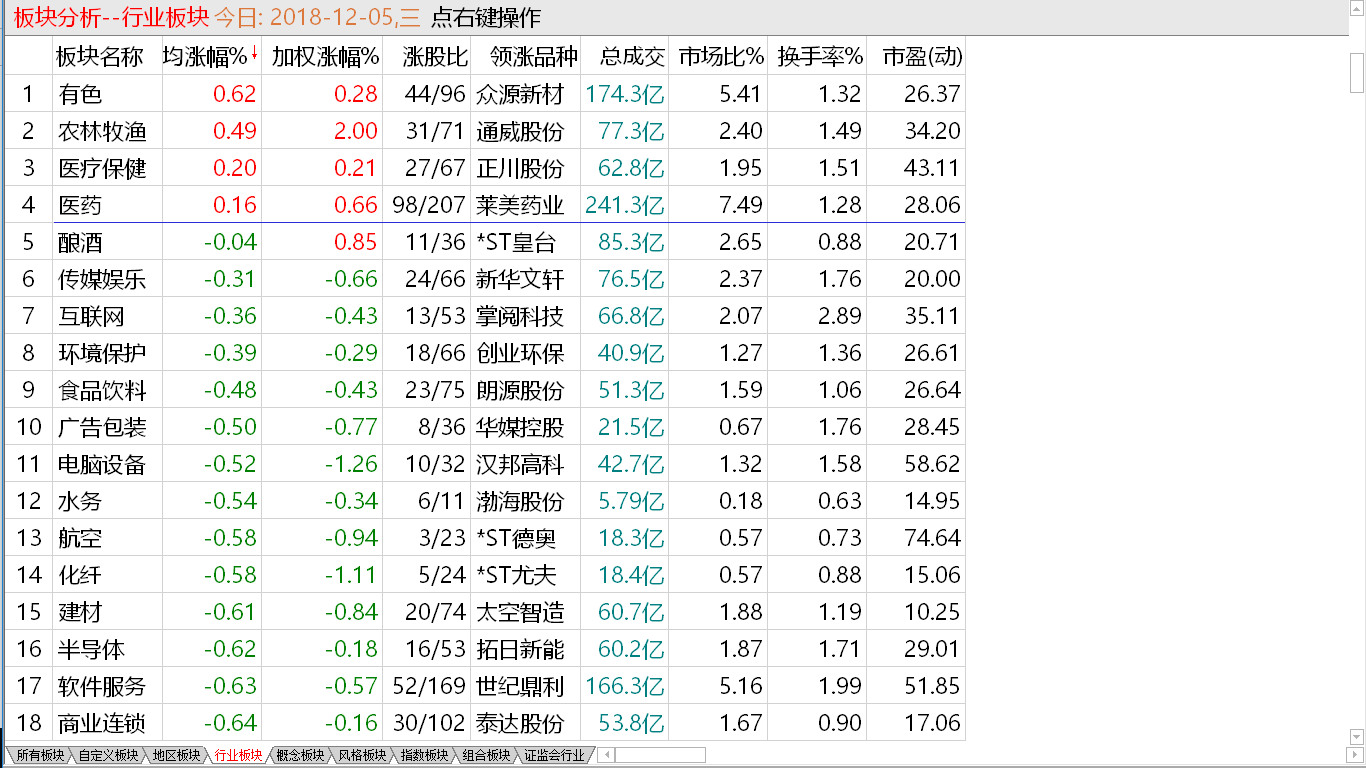Sort by 市盈(动) column header
This screenshot has height=768, width=1366.
coord(922,57)
